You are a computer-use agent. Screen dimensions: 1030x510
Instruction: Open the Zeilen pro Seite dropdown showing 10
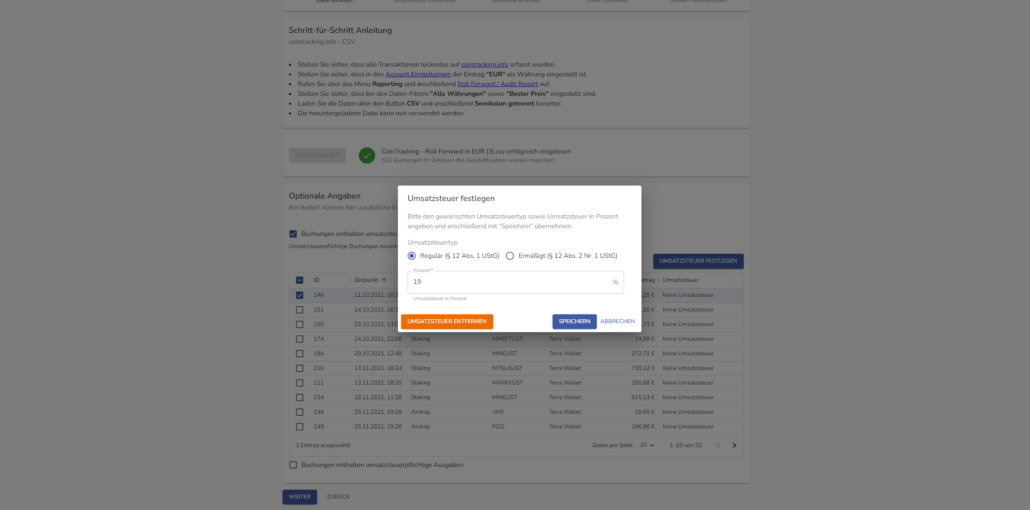coord(648,445)
